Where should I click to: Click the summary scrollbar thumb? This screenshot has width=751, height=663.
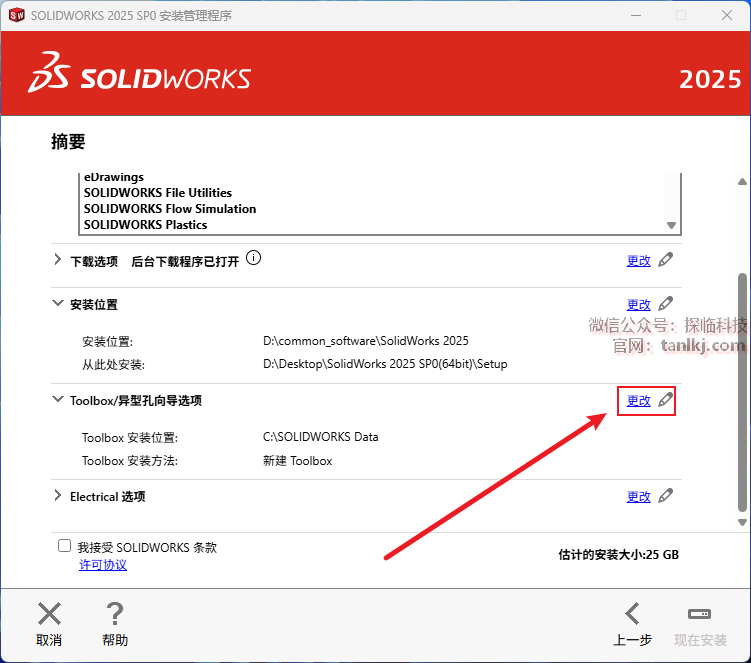[x=742, y=393]
